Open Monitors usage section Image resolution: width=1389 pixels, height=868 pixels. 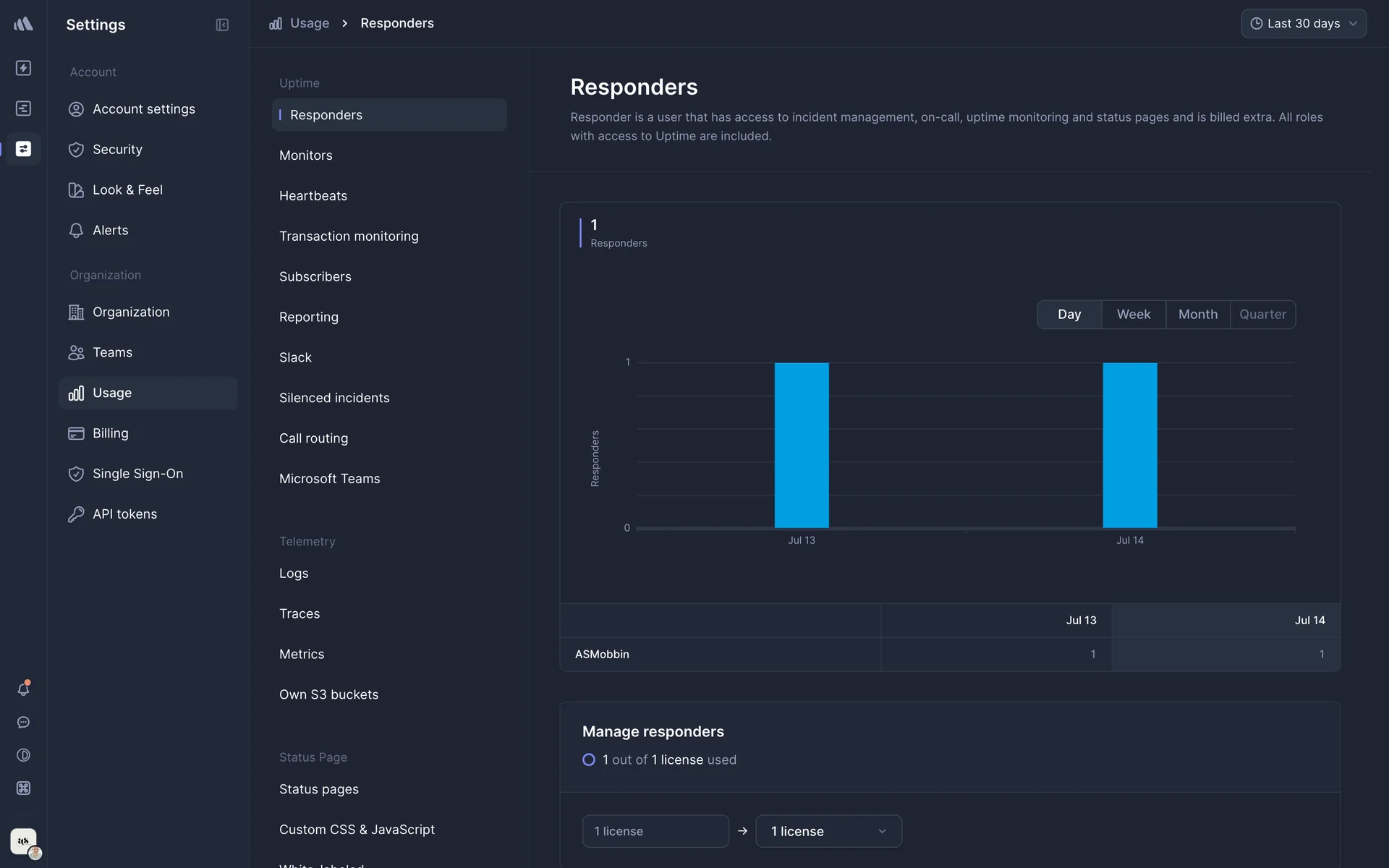point(306,156)
